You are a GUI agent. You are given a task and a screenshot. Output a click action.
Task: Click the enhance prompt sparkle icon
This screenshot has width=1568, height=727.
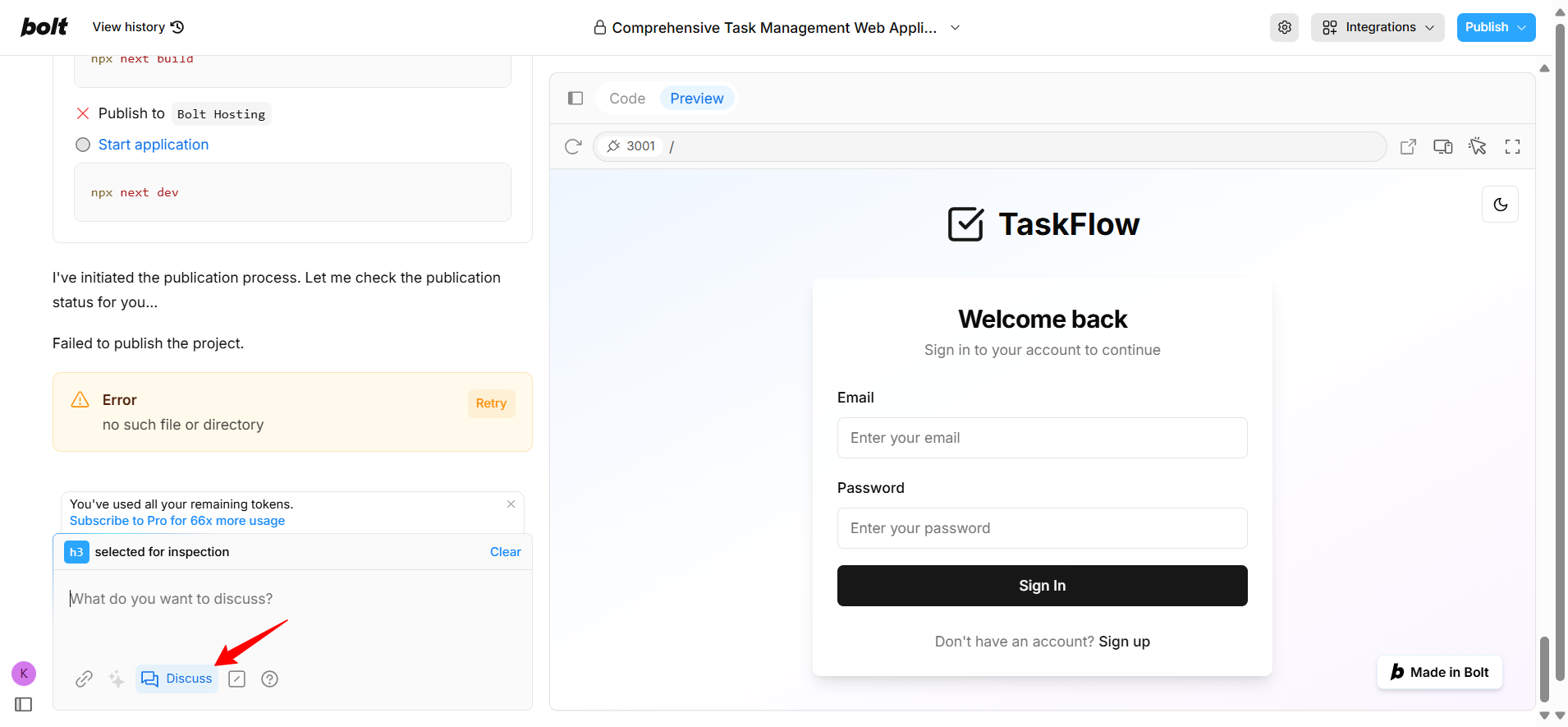117,679
